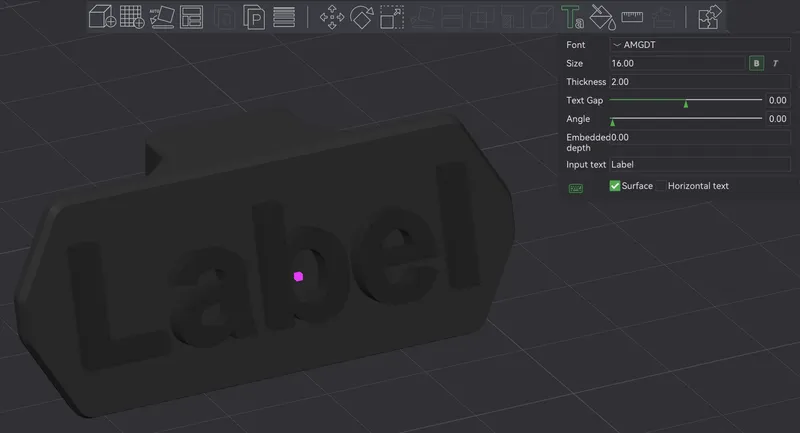The height and width of the screenshot is (433, 800).
Task: Click the small keyboard icon beside Surface
Action: pos(576,189)
